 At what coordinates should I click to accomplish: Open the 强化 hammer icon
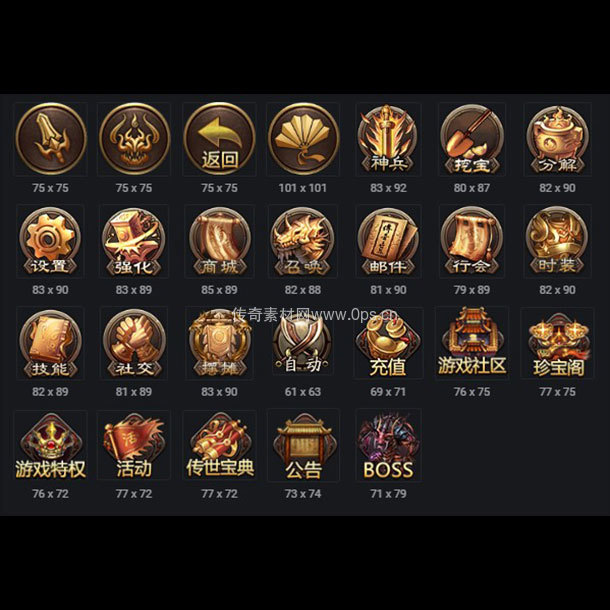click(134, 241)
